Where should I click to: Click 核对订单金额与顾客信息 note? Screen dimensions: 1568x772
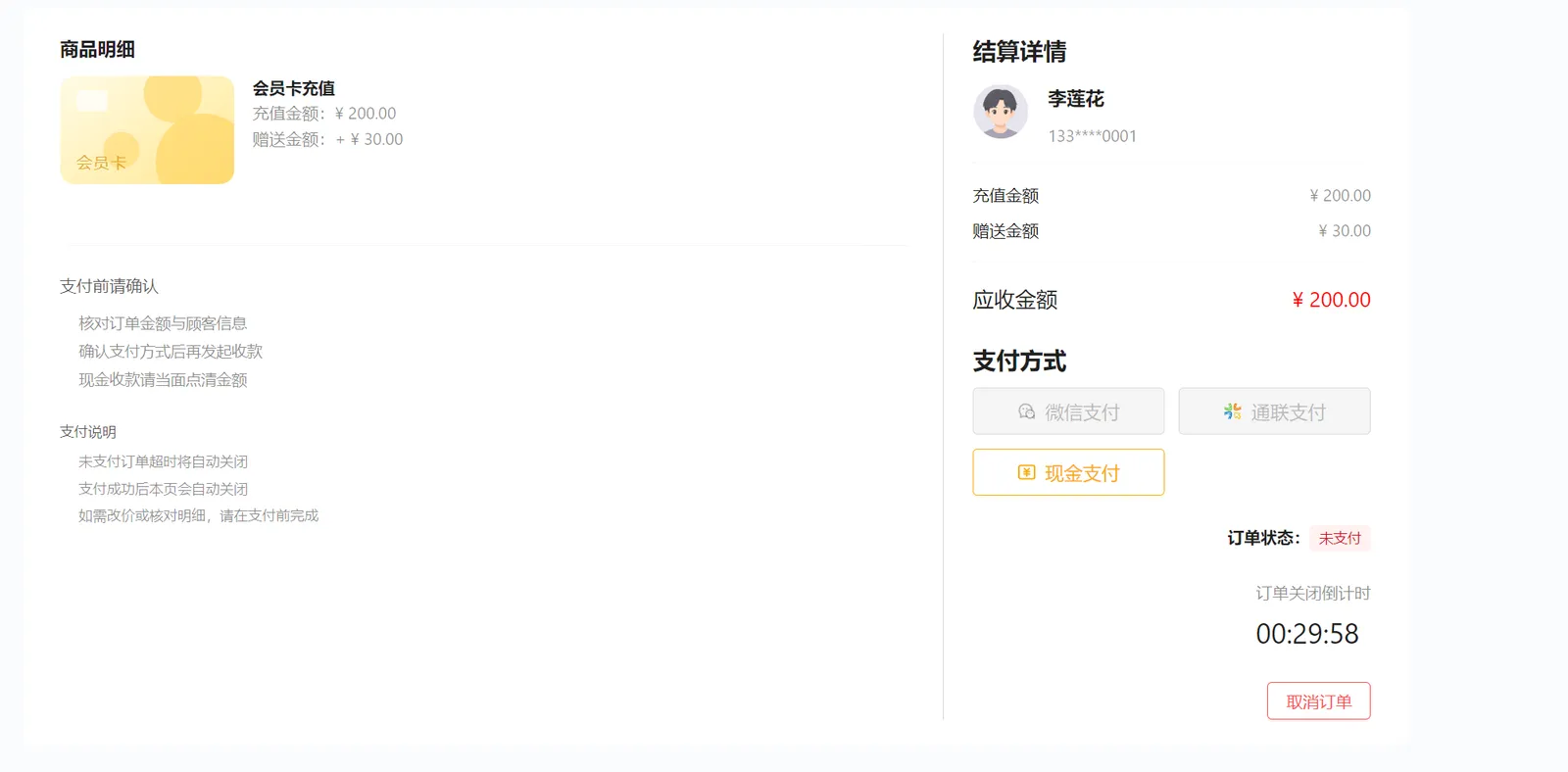163,323
